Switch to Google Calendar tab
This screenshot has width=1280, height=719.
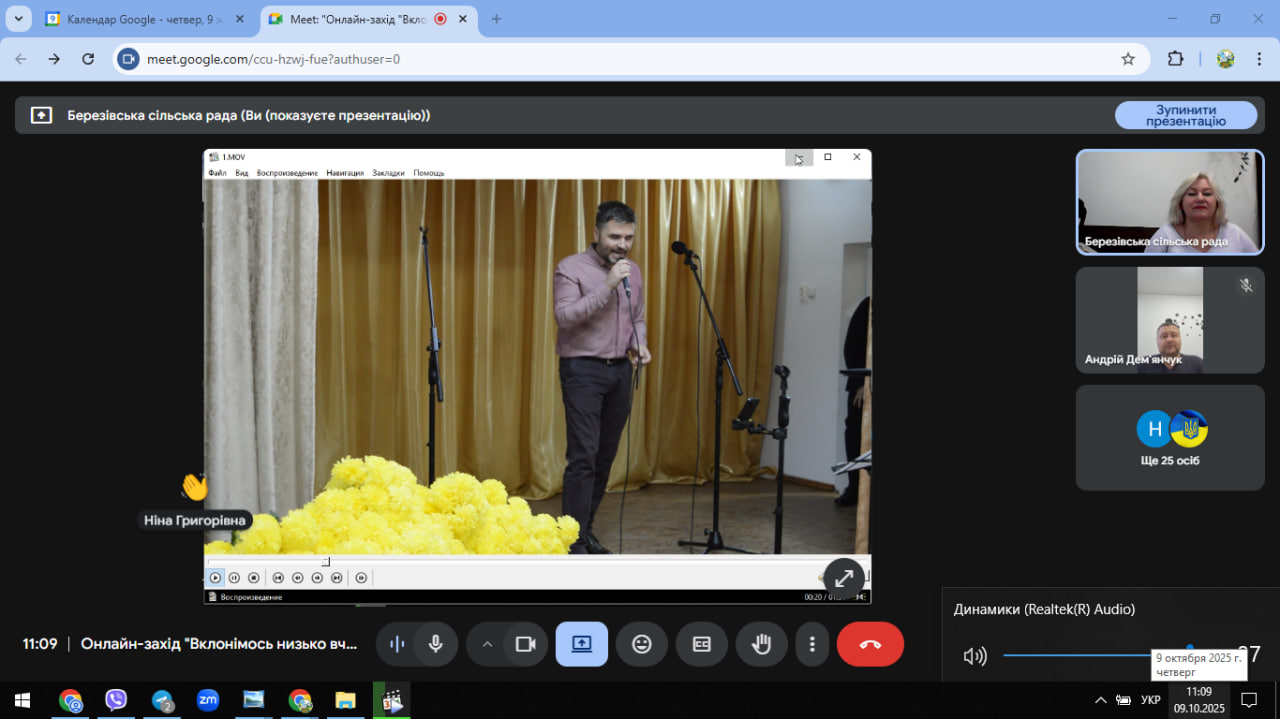point(138,19)
